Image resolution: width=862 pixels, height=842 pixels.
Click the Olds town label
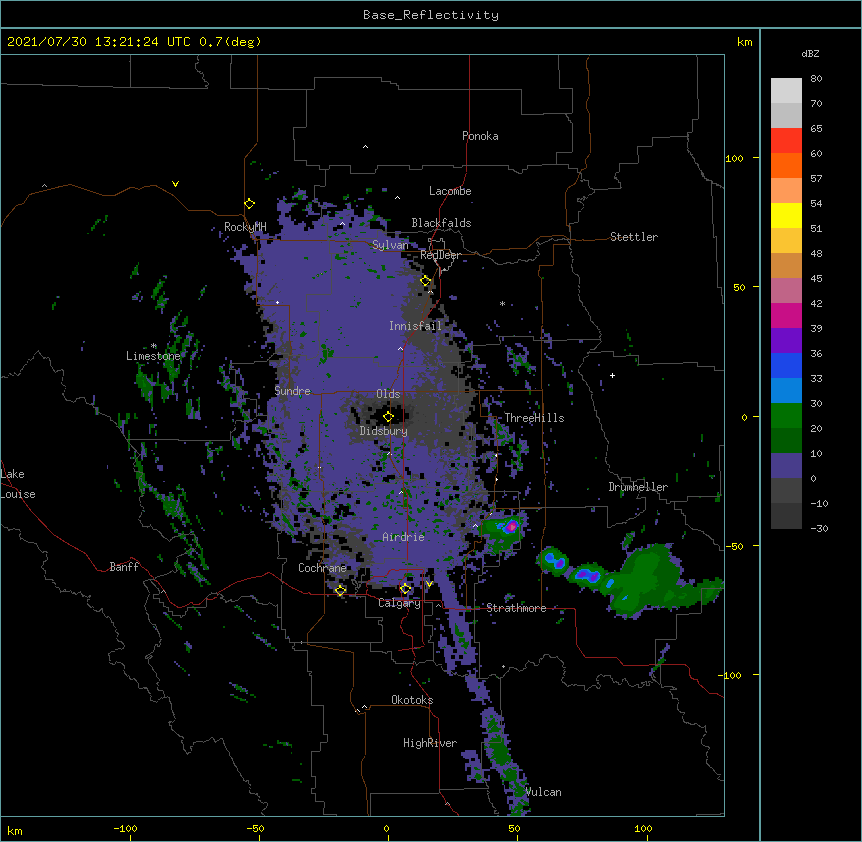point(388,394)
